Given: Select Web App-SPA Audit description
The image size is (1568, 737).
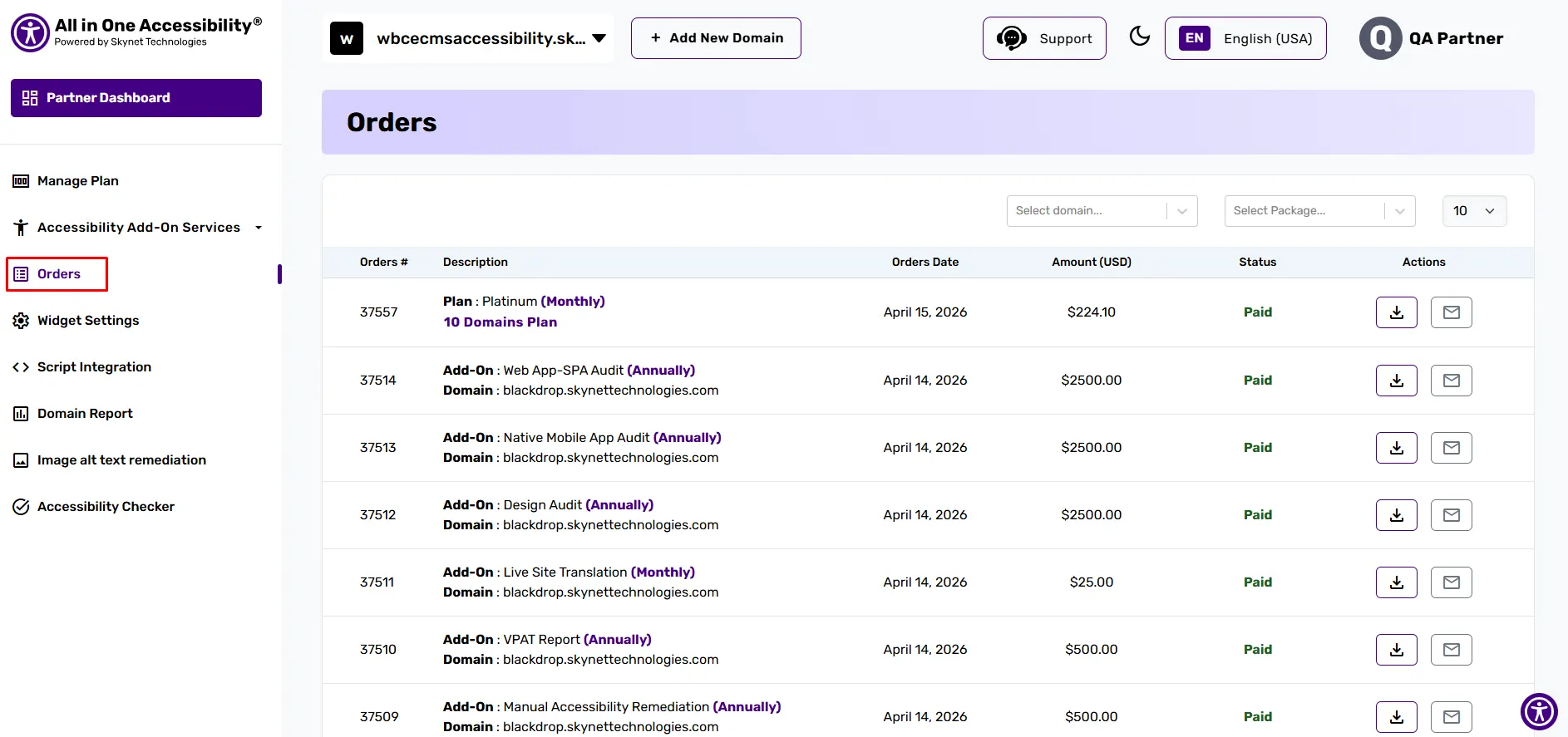Looking at the screenshot, I should pyautogui.click(x=569, y=371).
